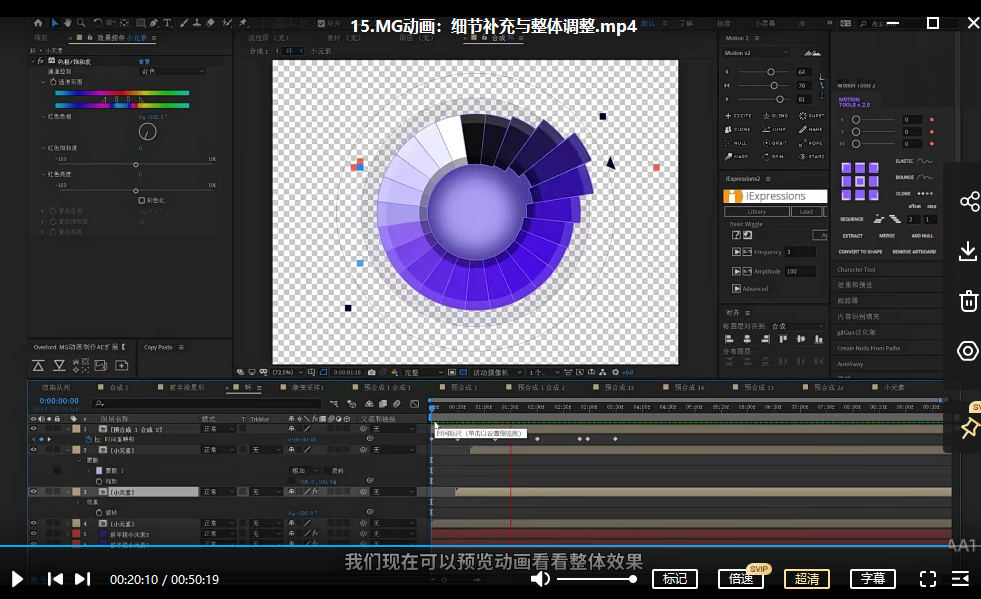The image size is (981, 599).
Task: Click the download icon on the right sidebar
Action: (x=968, y=251)
